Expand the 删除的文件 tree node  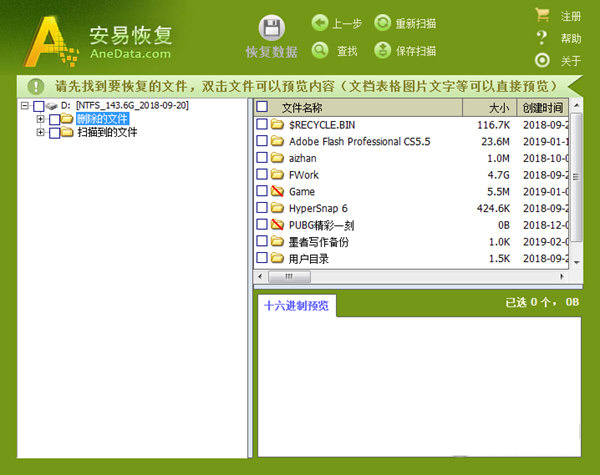tap(41, 119)
